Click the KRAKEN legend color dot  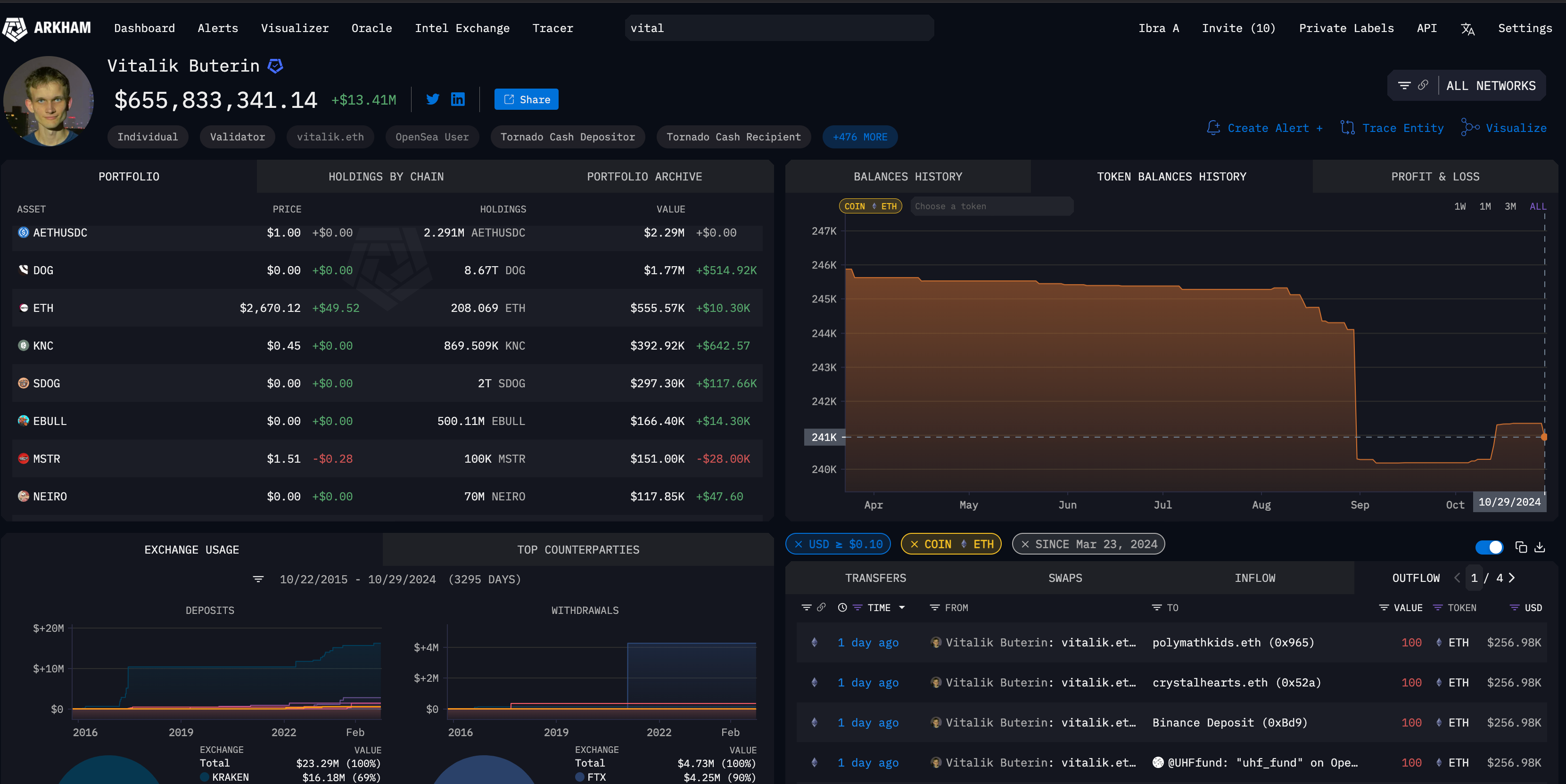click(x=205, y=777)
